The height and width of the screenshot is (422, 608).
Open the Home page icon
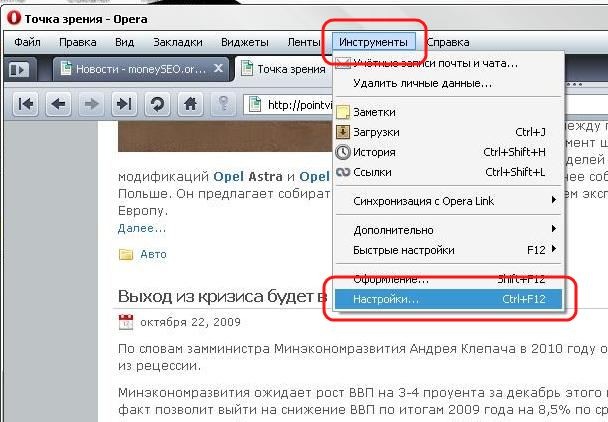click(190, 104)
